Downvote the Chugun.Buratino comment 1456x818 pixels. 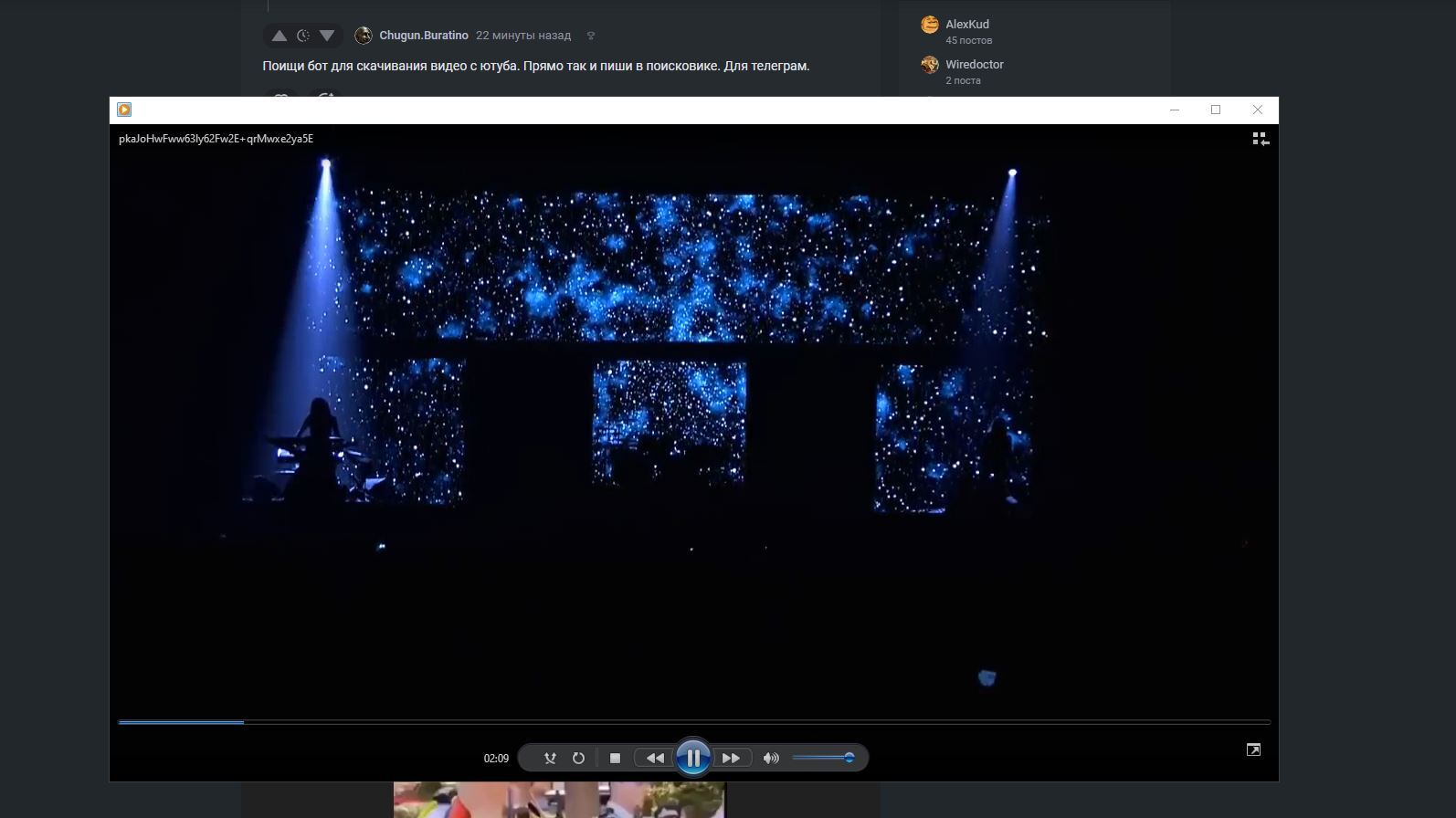coord(327,36)
